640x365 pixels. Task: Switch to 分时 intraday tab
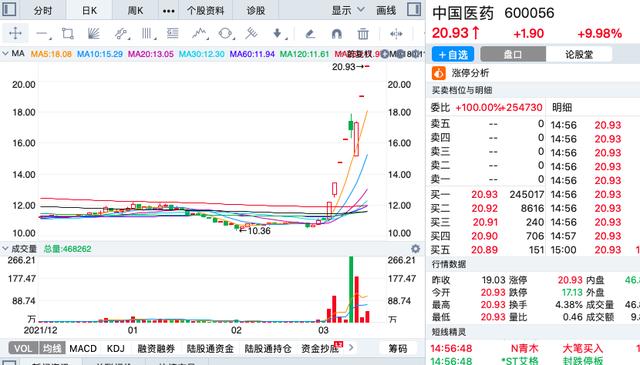click(43, 10)
